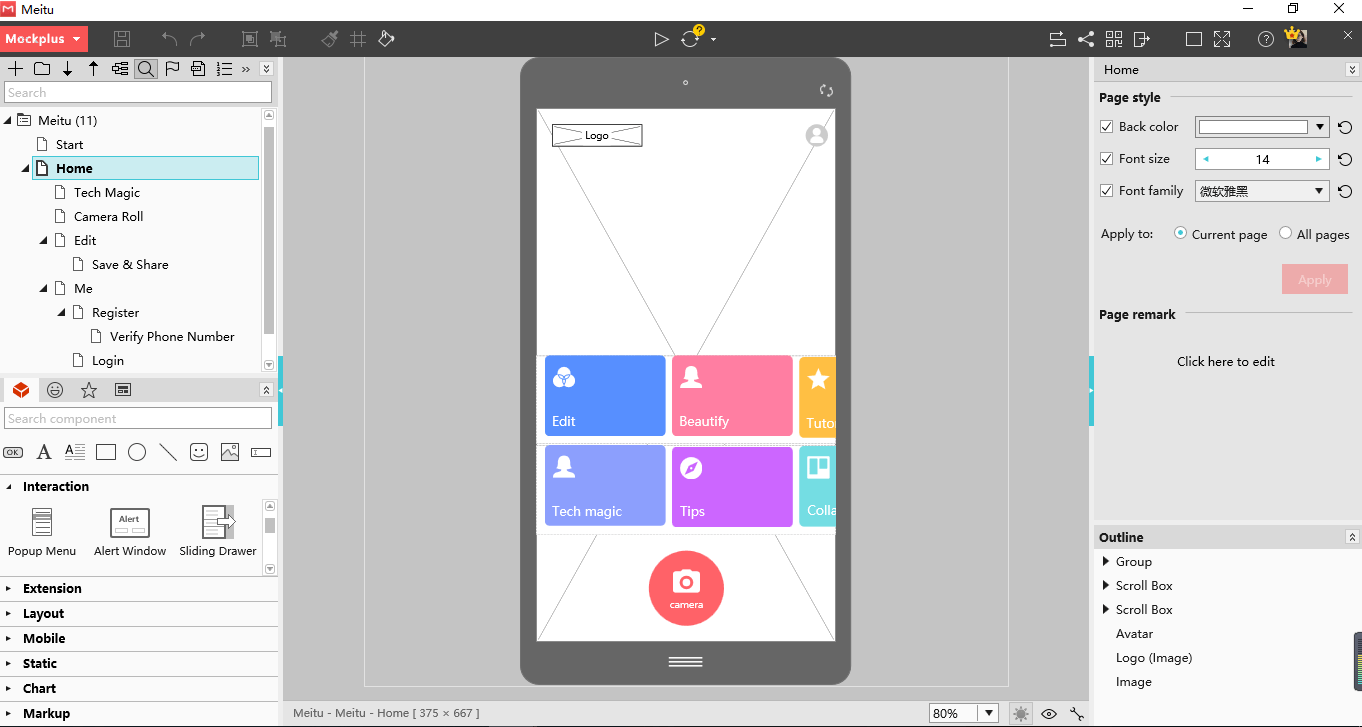Click the Apply button

(x=1314, y=279)
